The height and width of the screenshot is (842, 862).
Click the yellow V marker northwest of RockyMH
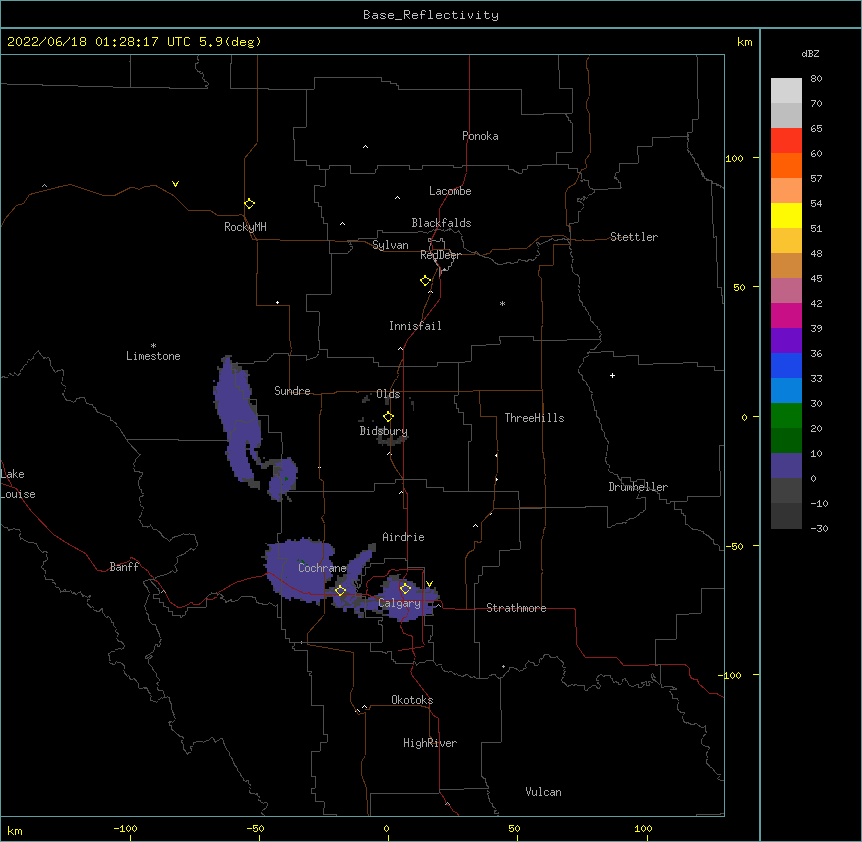click(175, 184)
